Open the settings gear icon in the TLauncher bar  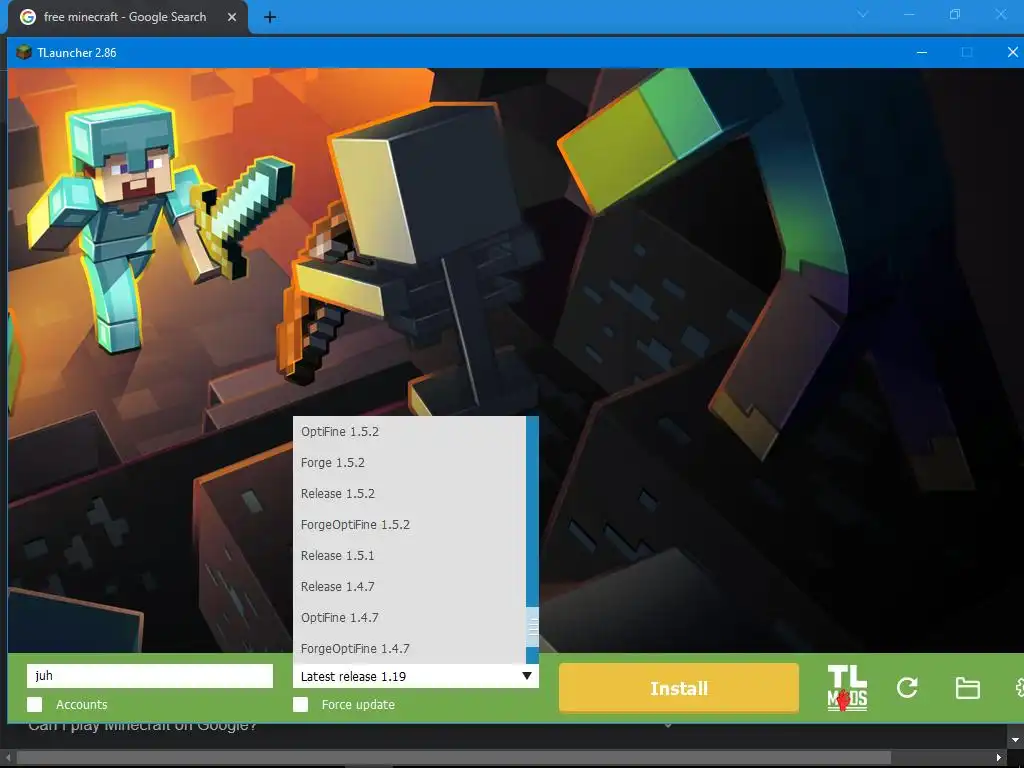[1019, 688]
